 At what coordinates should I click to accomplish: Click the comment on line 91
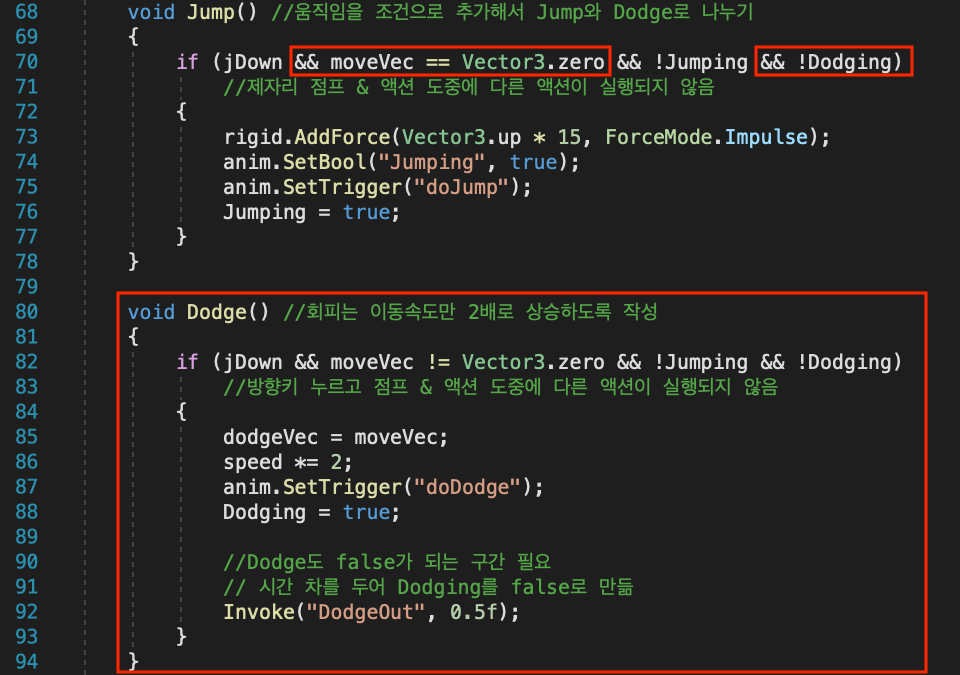tap(428, 587)
